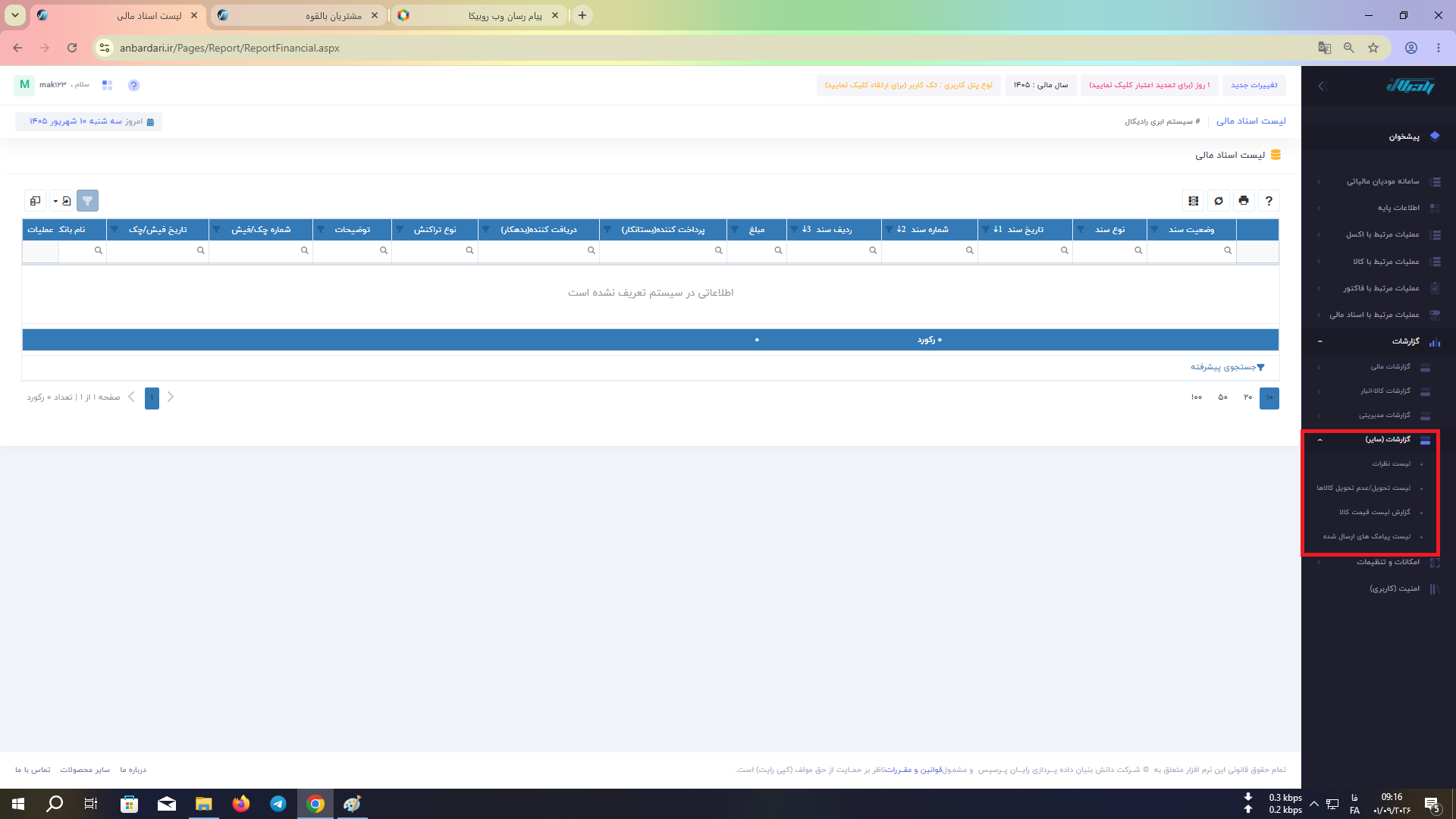The image size is (1456, 819).
Task: Open filter funnel on دریافت کننده(بدهکار) column
Action: point(485,229)
